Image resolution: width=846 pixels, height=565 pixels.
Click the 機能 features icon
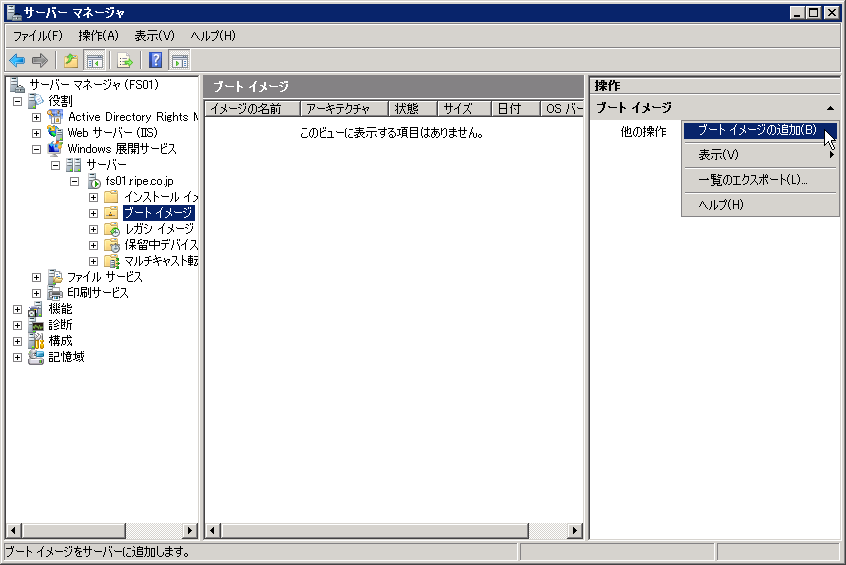36,309
